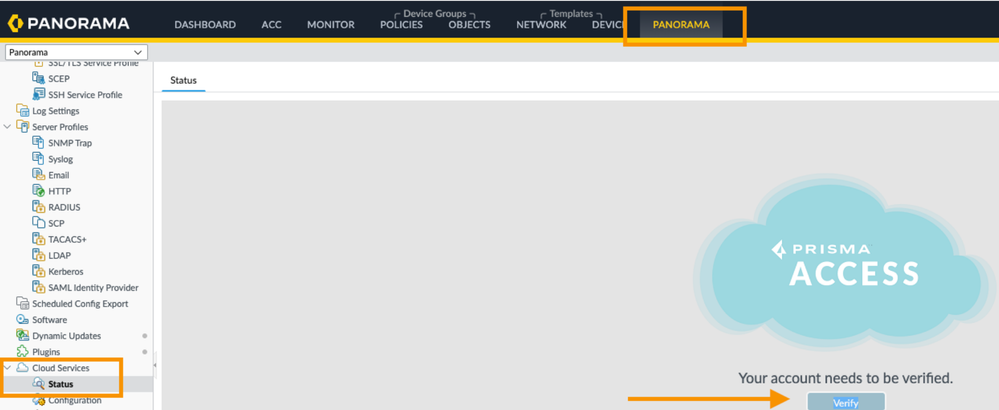Open SNMP Trap profile

tap(70, 143)
